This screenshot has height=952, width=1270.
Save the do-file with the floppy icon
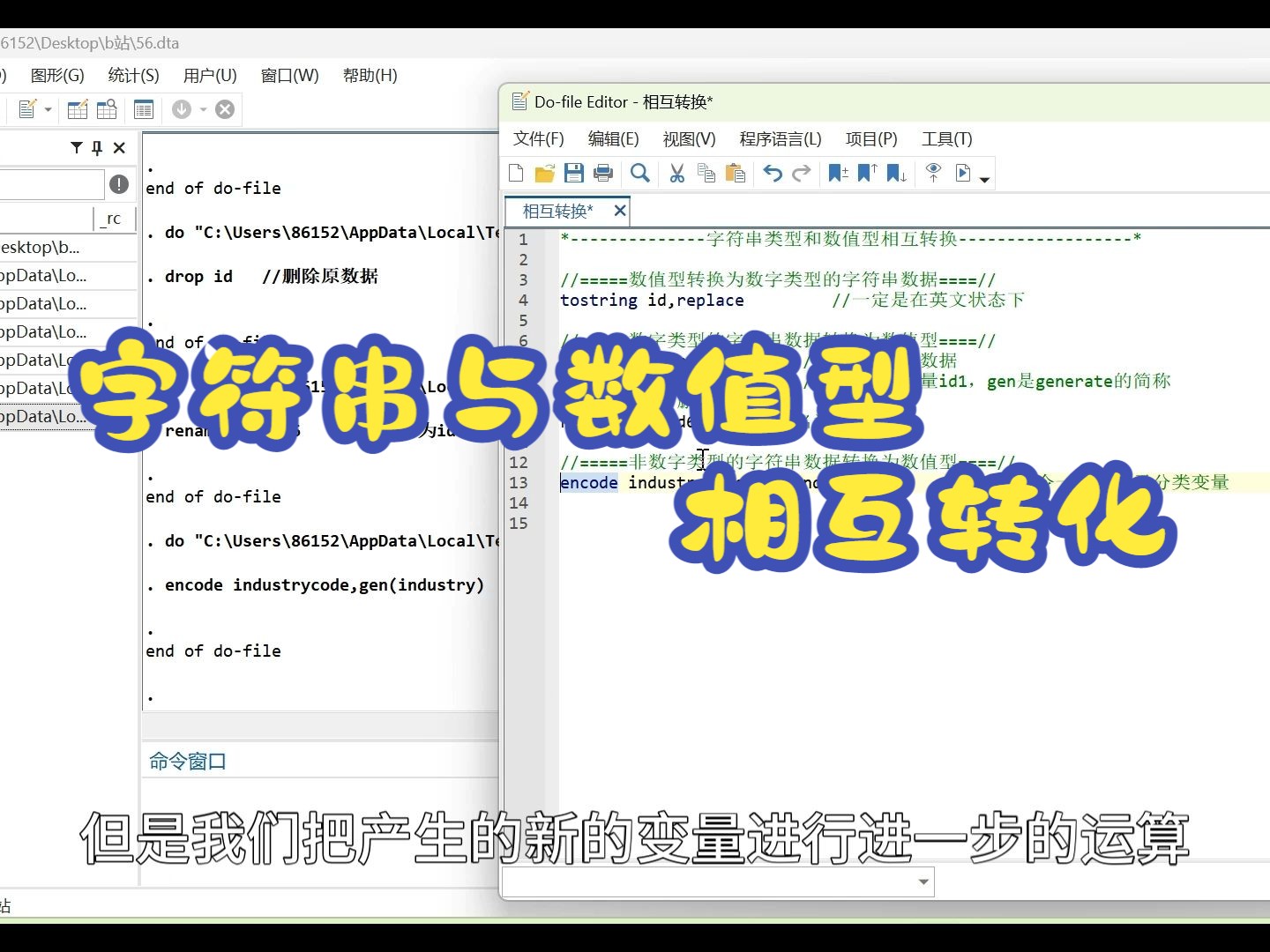click(x=574, y=173)
